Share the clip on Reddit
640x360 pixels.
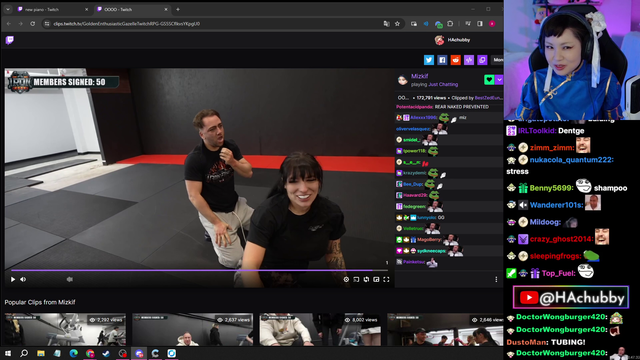pyautogui.click(x=456, y=60)
